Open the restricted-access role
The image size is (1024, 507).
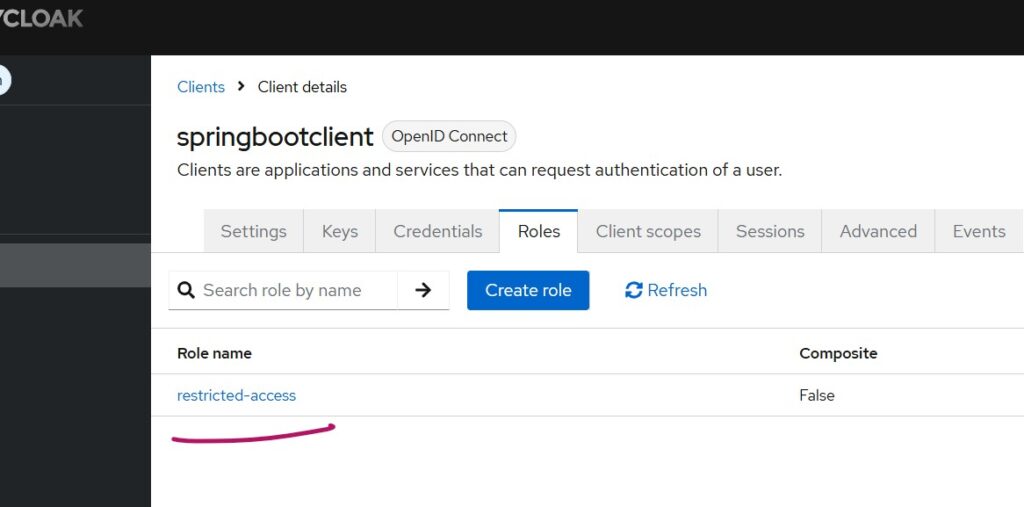click(236, 395)
